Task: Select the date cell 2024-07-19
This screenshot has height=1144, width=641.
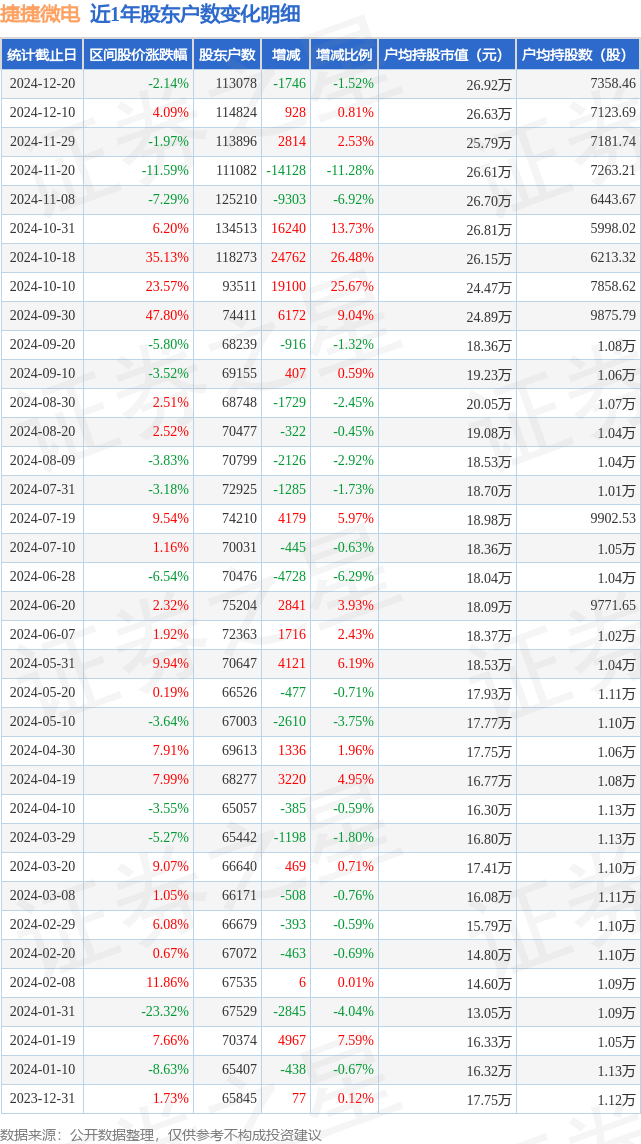Action: [x=43, y=518]
